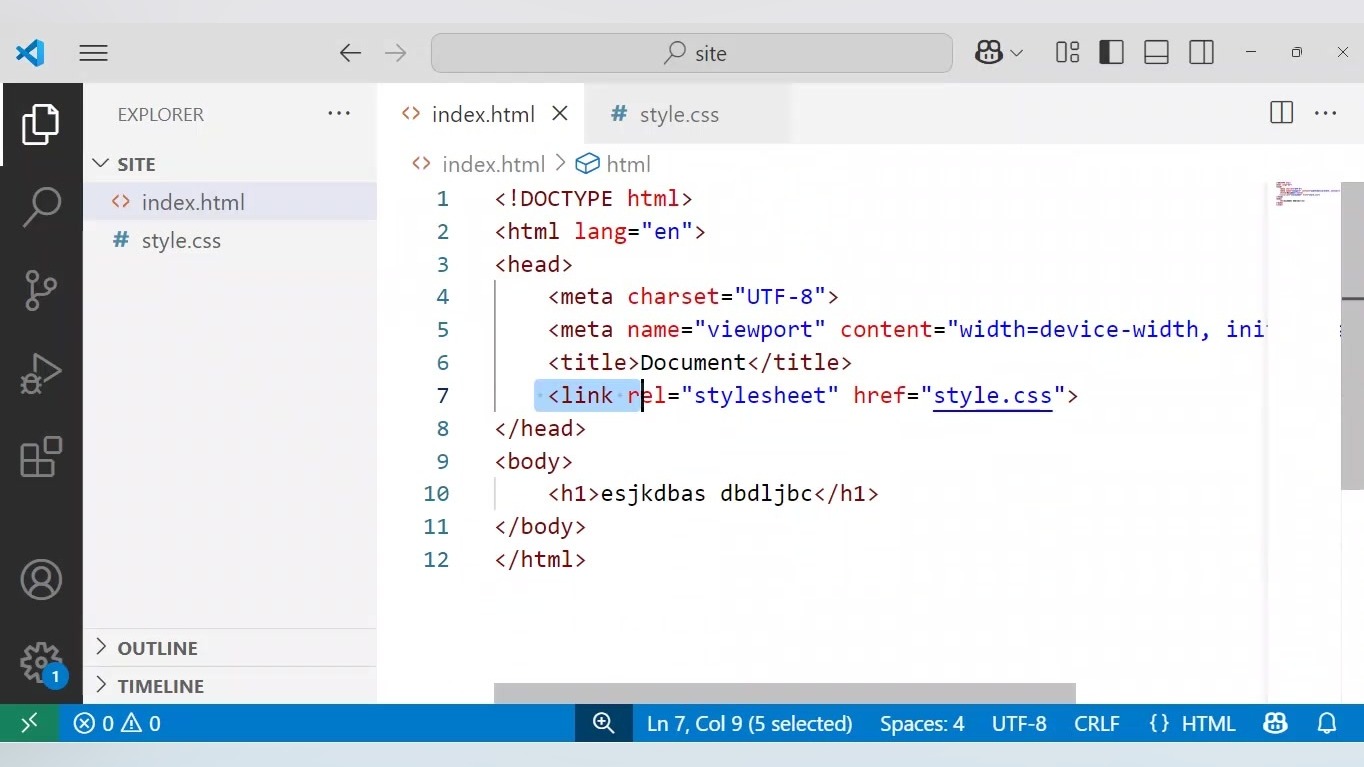
Task: Open the Extensions view
Action: point(41,457)
